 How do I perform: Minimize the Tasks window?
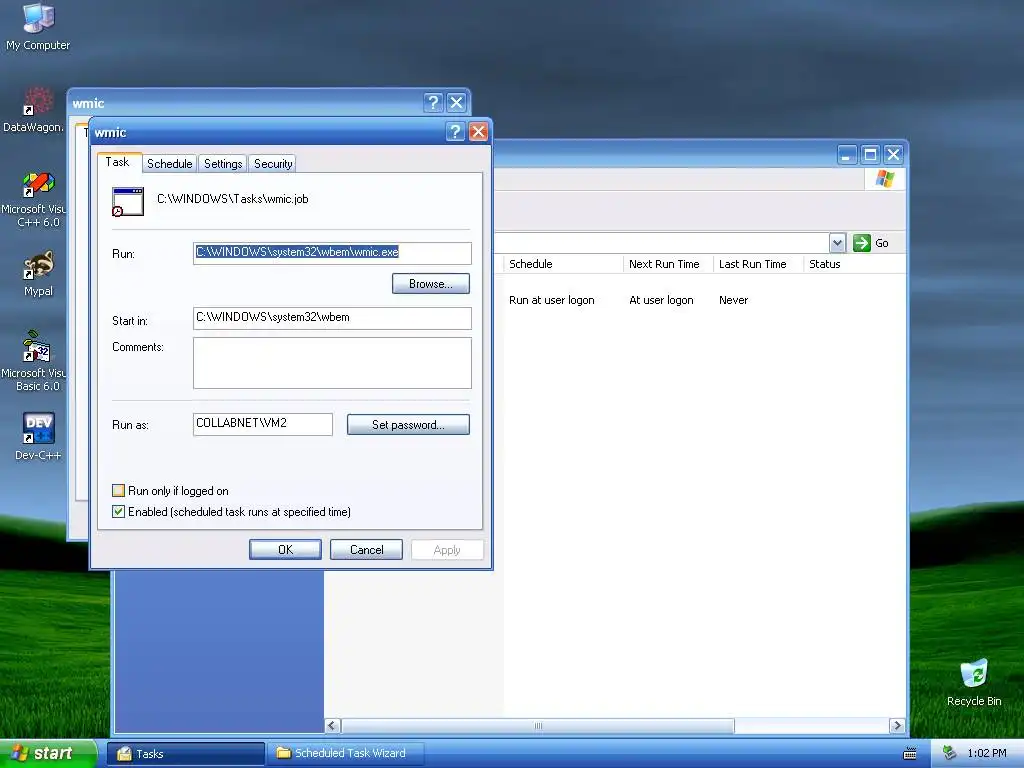click(x=846, y=155)
